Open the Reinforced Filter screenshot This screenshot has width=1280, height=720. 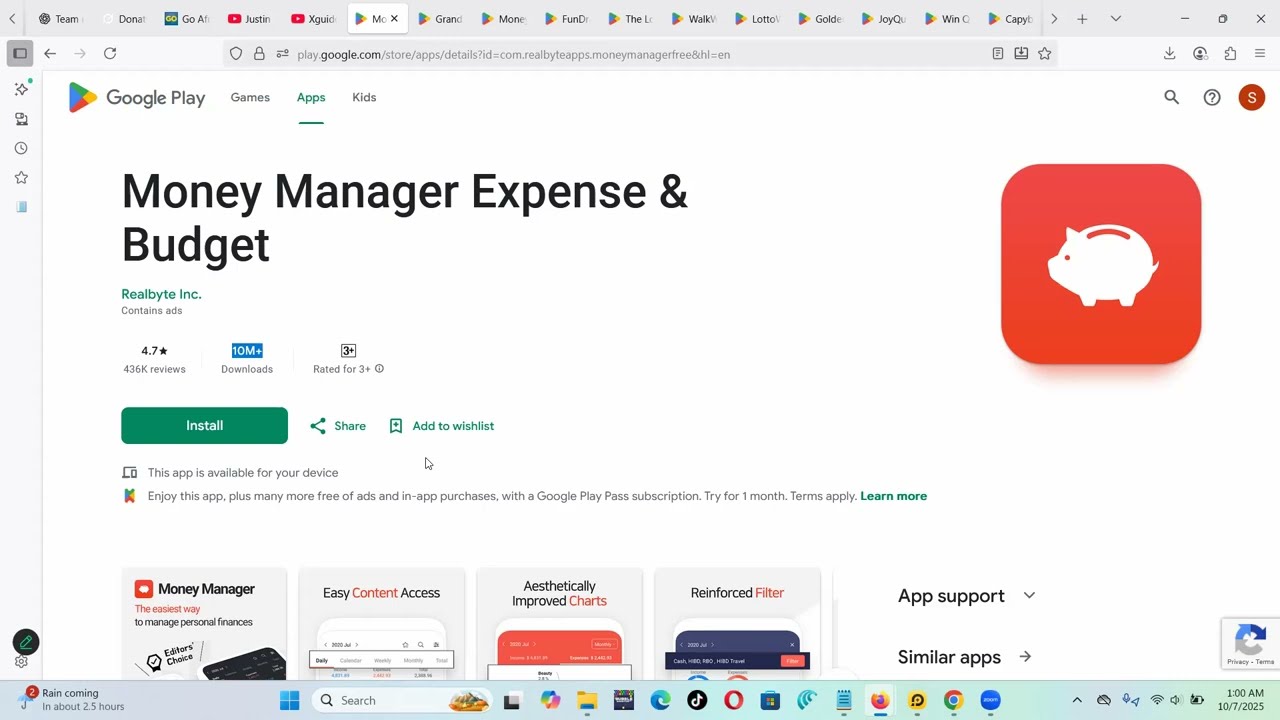pyautogui.click(x=737, y=624)
